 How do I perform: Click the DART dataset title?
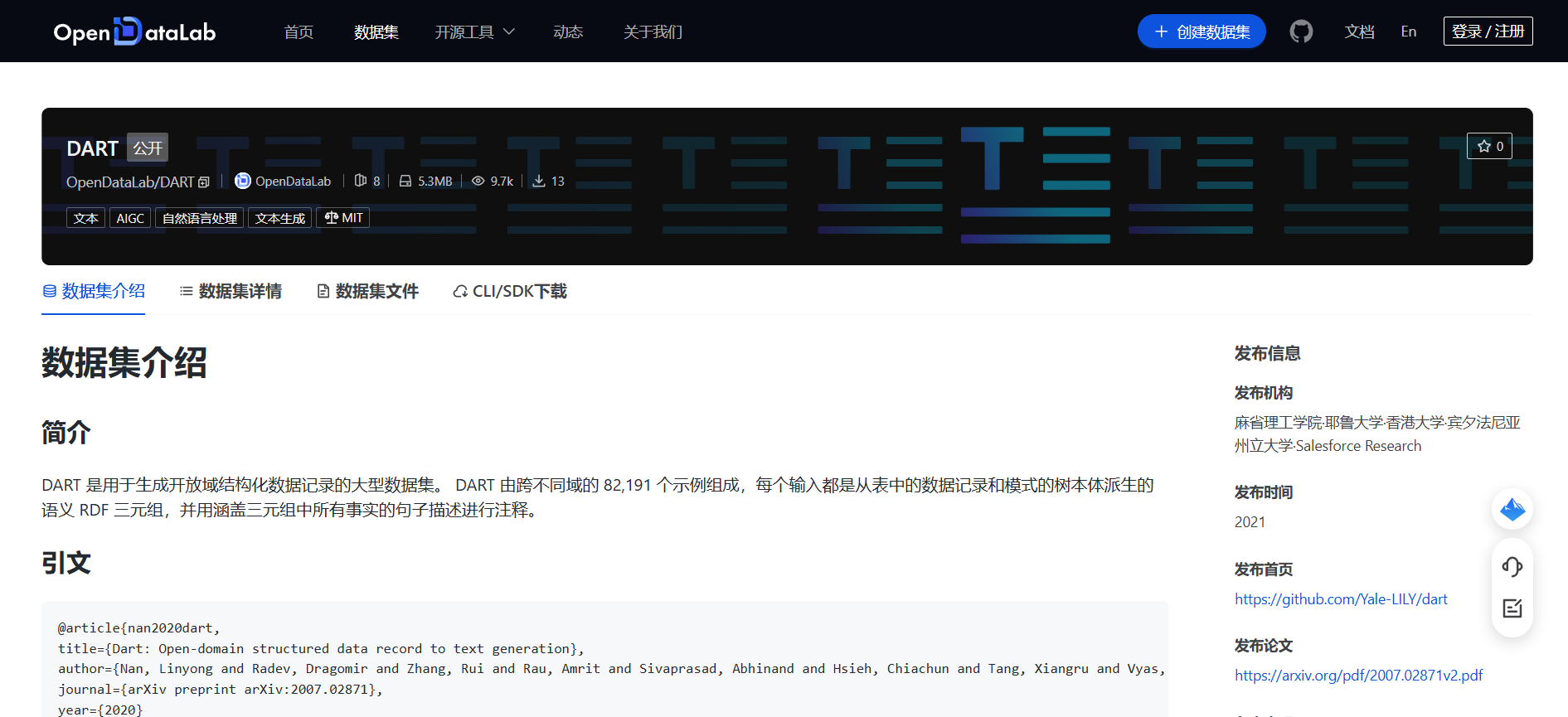[x=92, y=148]
